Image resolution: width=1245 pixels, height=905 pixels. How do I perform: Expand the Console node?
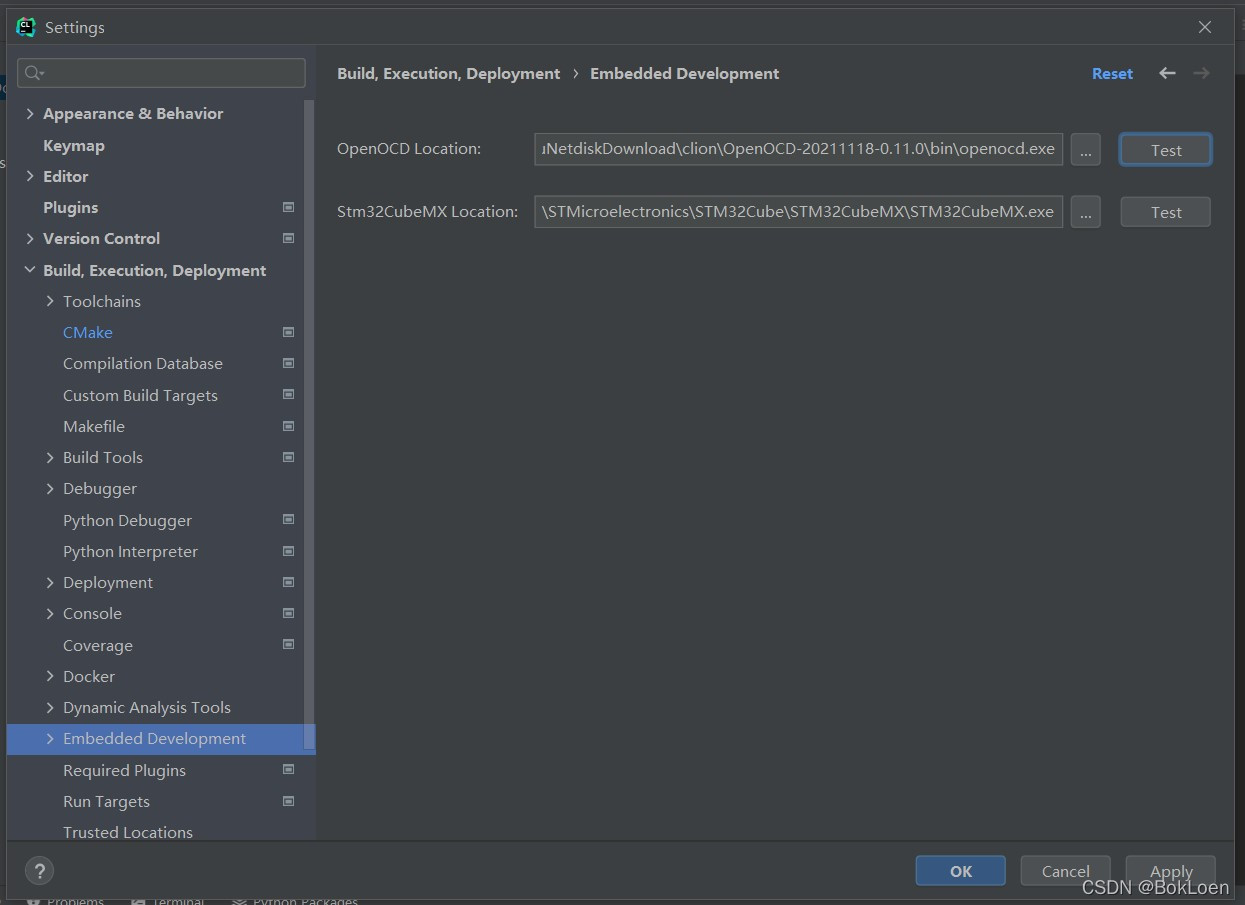click(x=50, y=613)
